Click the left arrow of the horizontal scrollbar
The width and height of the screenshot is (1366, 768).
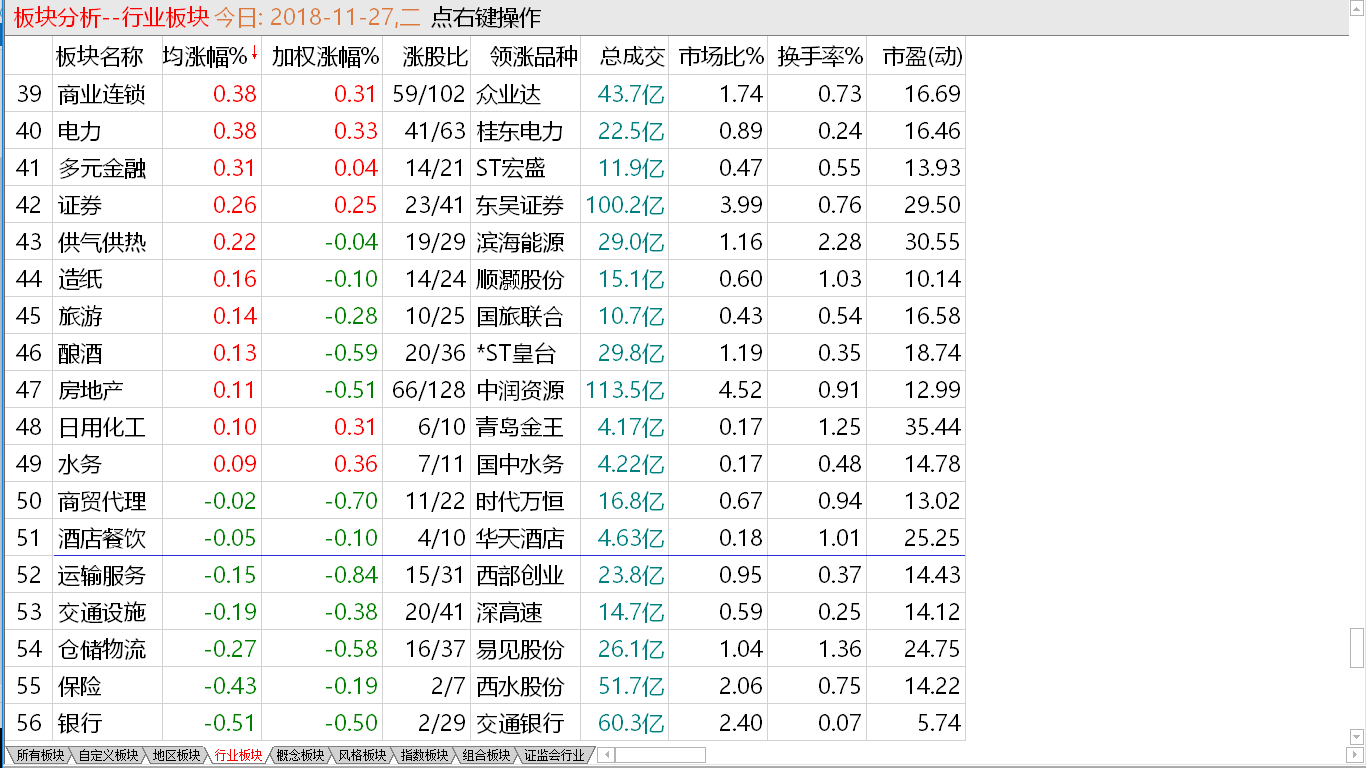pyautogui.click(x=607, y=755)
